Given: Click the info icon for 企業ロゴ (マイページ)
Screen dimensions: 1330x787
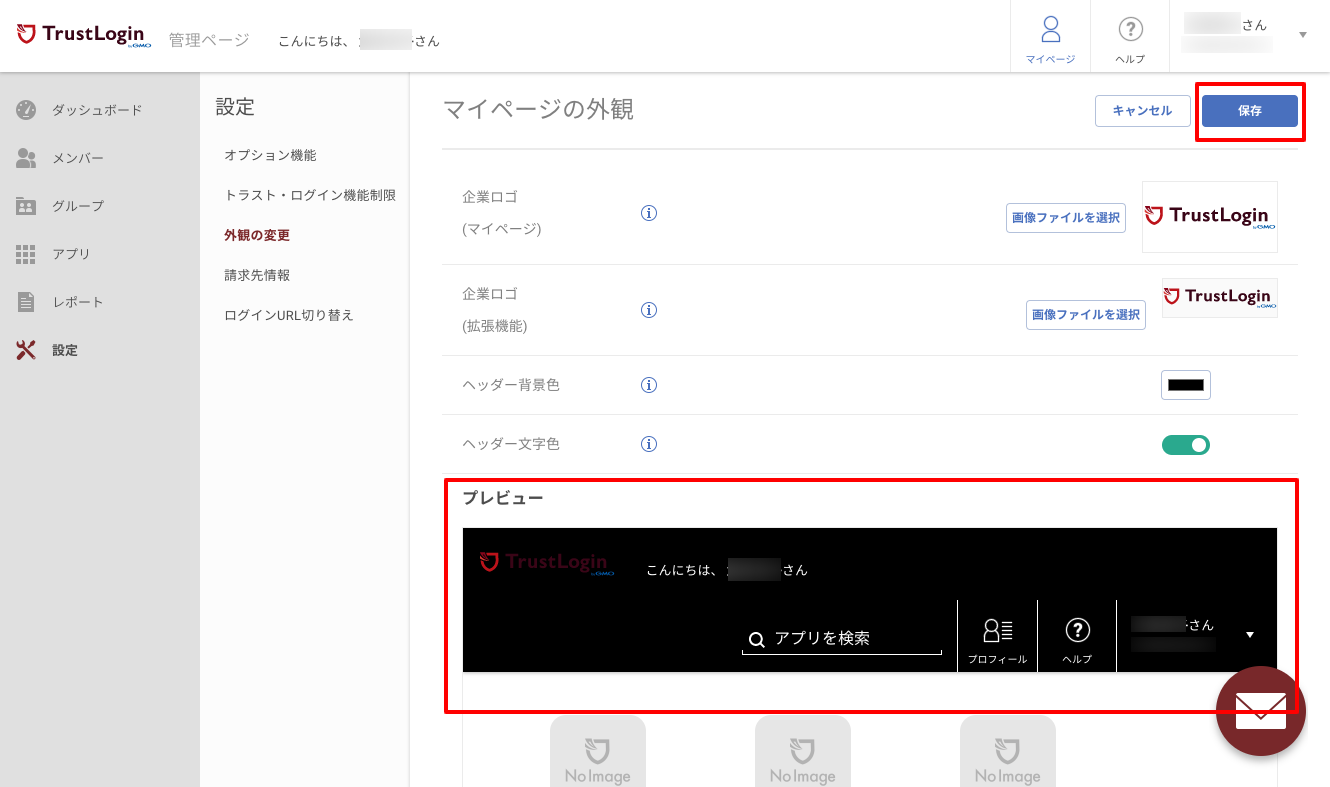Looking at the screenshot, I should 648,213.
